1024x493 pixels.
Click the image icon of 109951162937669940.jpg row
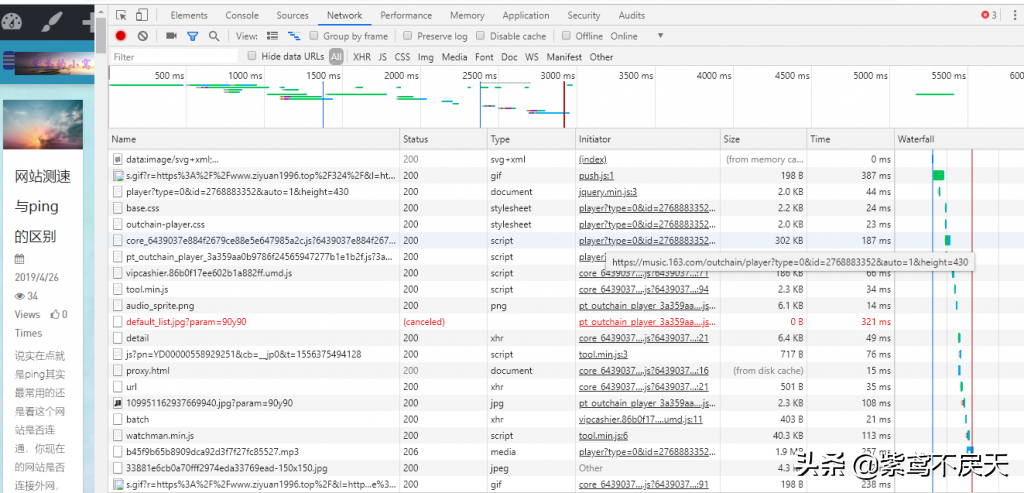(118, 403)
